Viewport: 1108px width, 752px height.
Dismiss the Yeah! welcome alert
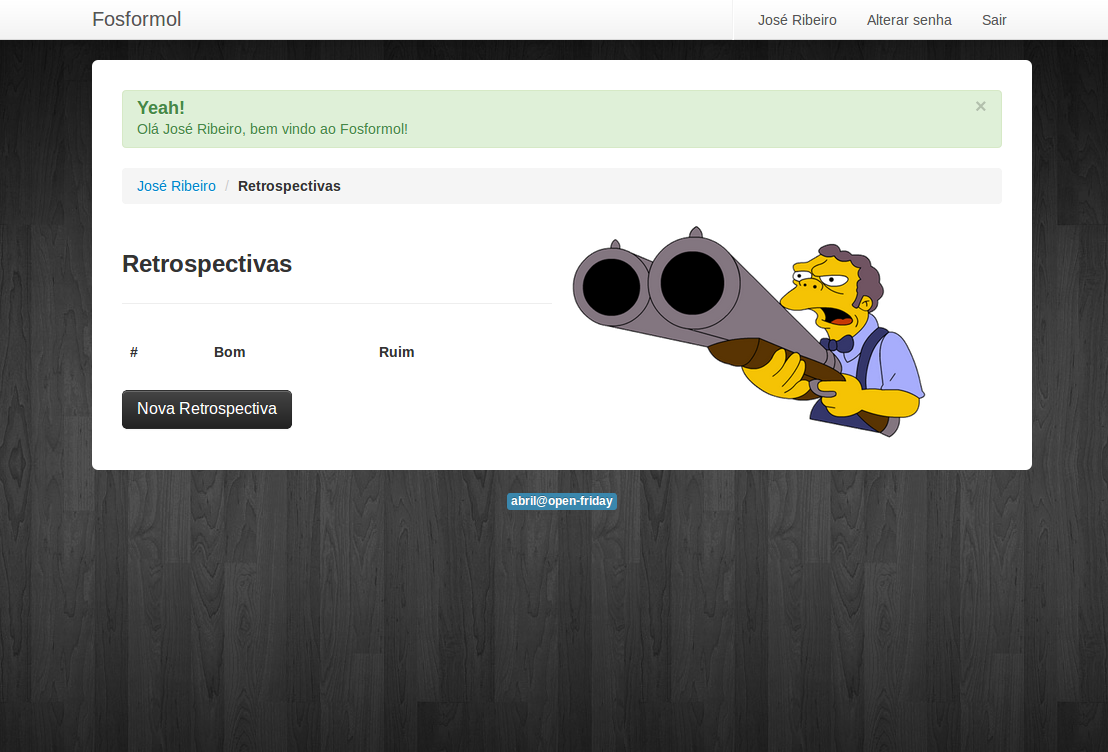click(980, 106)
